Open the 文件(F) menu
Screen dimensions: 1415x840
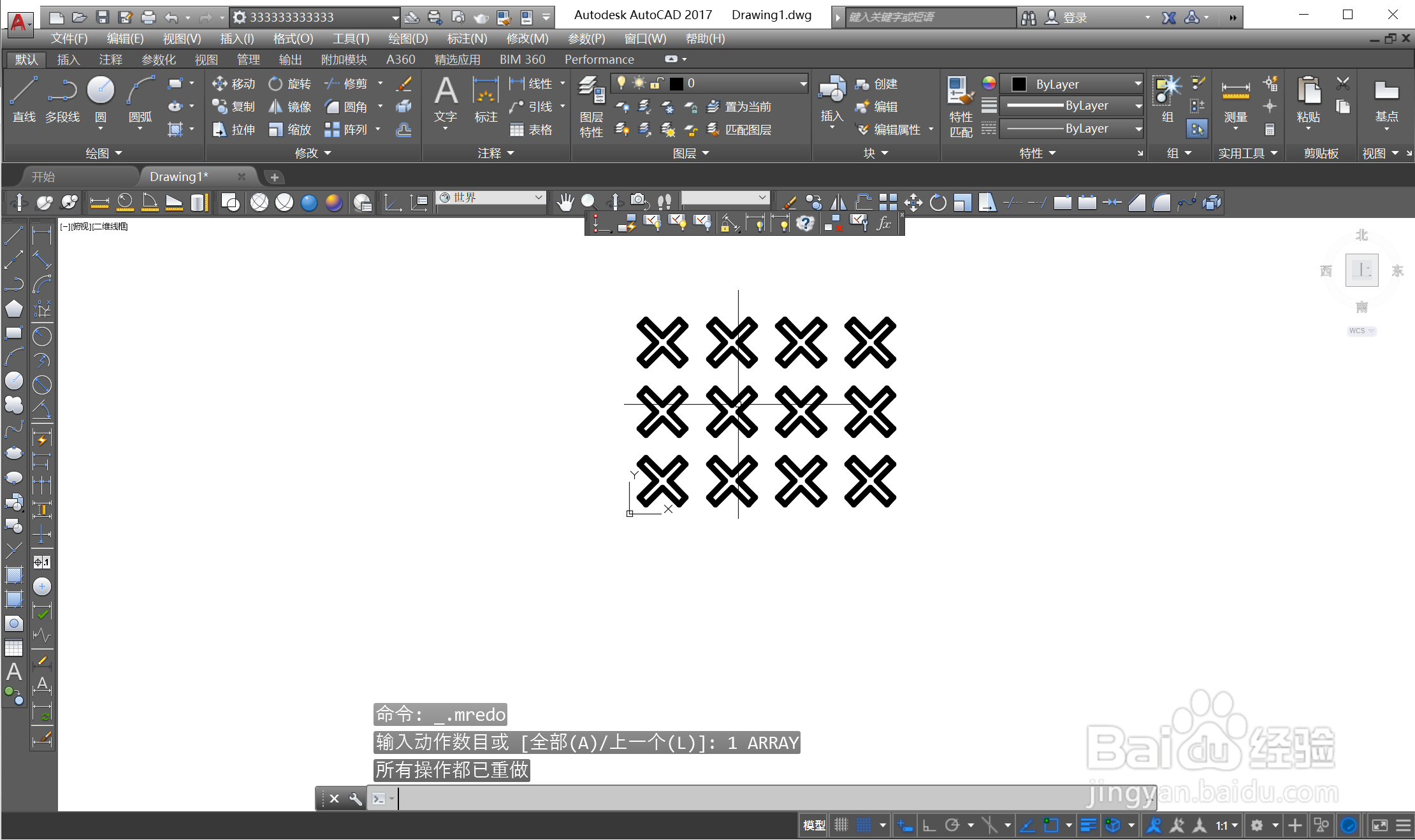[x=69, y=38]
